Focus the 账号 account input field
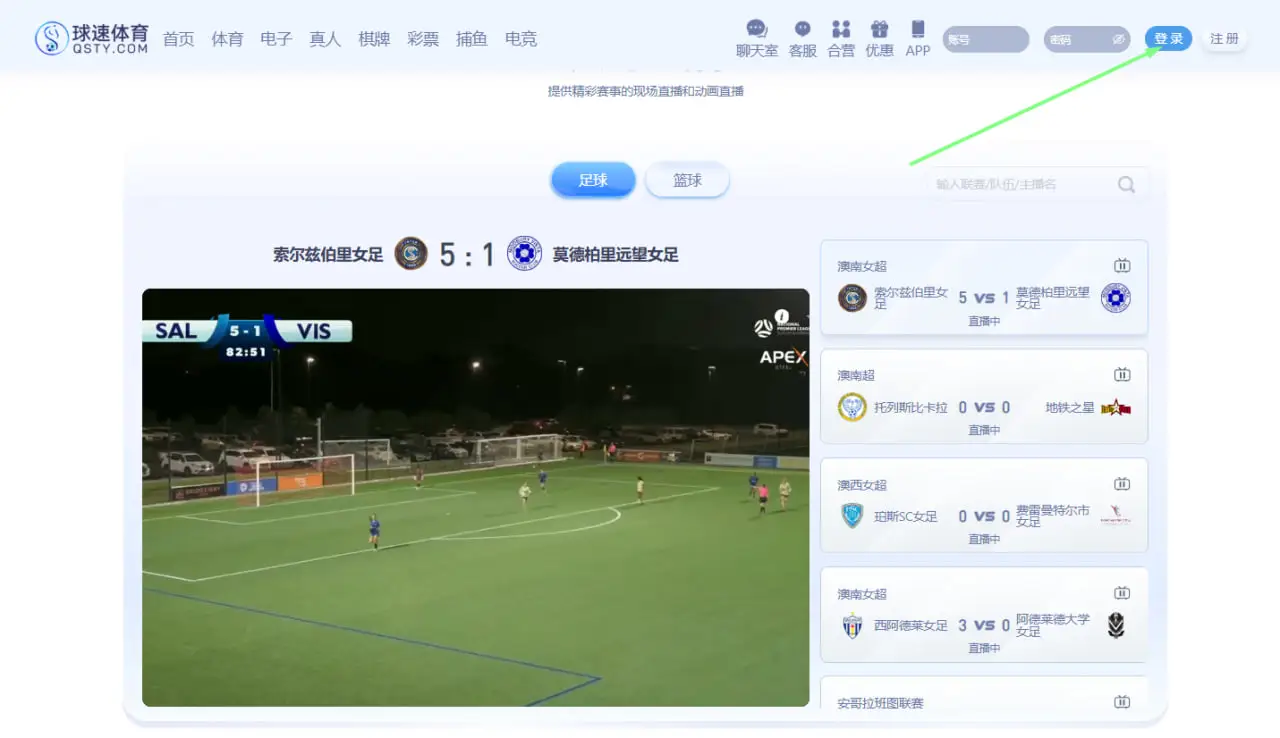 coord(985,39)
